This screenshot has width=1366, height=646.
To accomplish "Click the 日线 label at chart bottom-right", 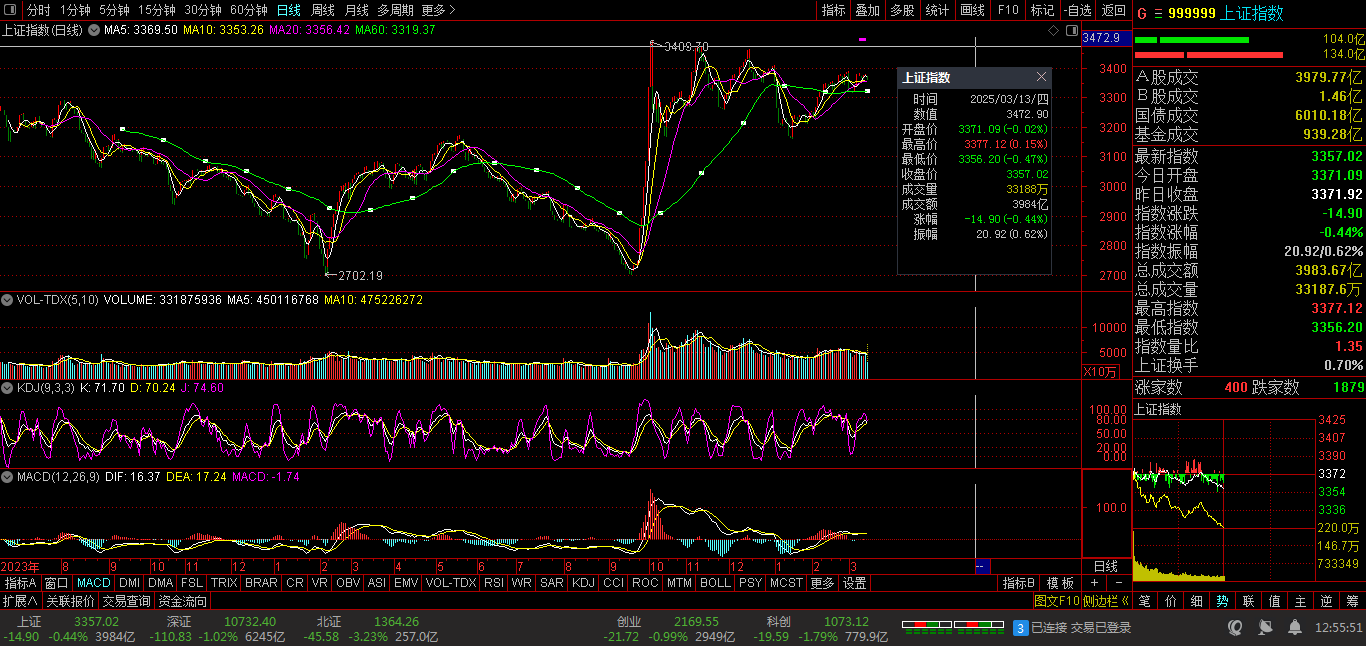I will [1105, 566].
